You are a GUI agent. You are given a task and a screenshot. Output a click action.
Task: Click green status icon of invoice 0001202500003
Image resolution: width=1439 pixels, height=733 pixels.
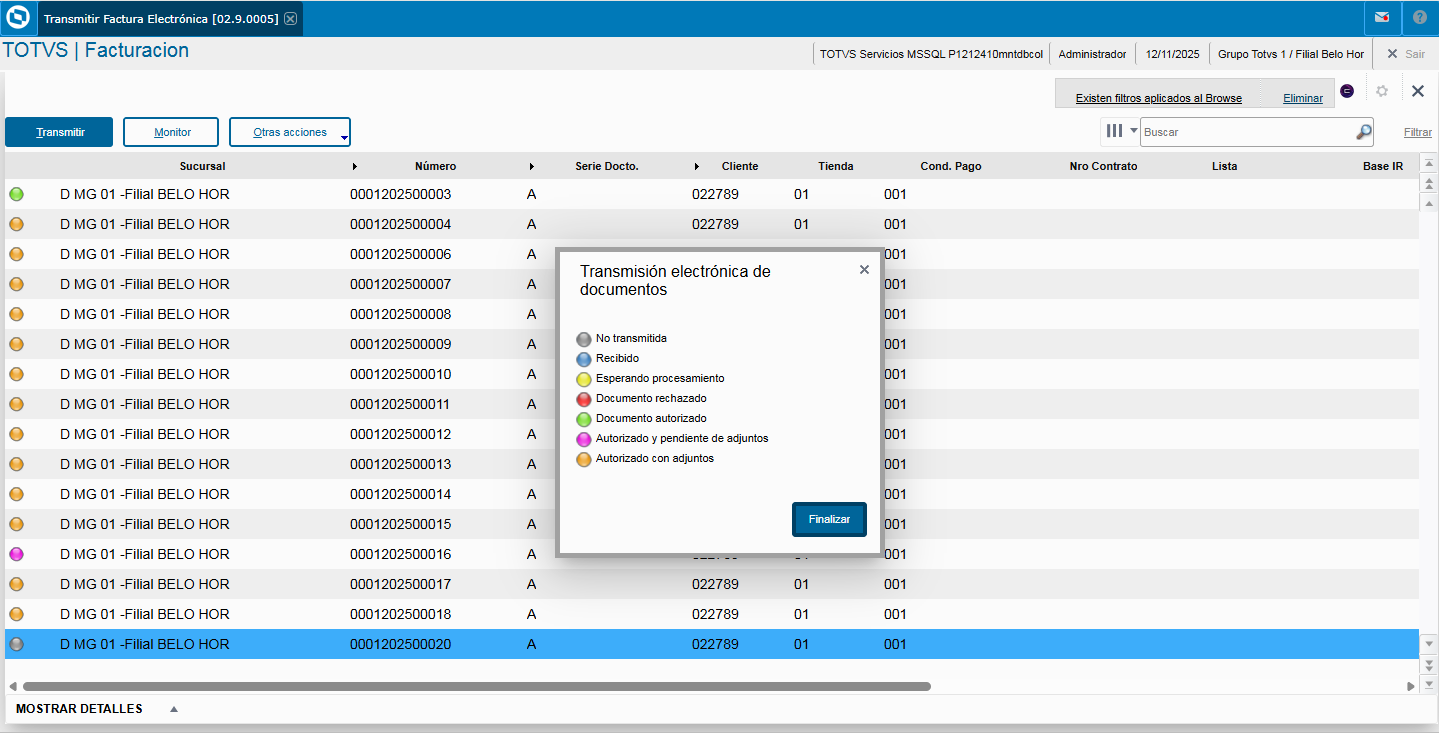(x=16, y=194)
